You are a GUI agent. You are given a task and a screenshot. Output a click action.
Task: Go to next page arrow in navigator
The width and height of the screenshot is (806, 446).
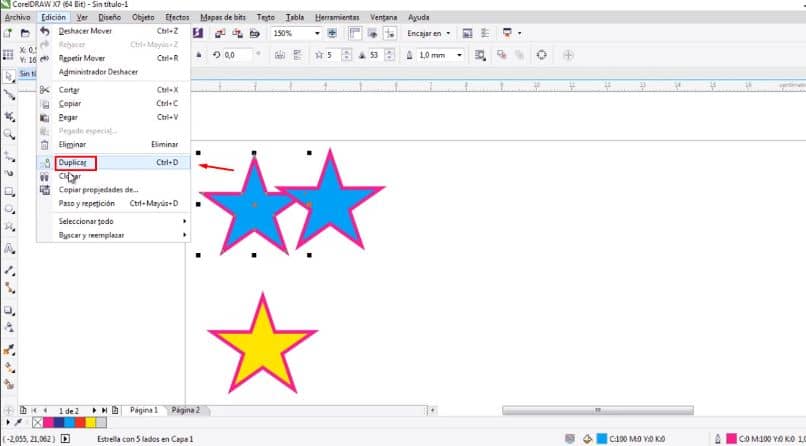(94, 411)
